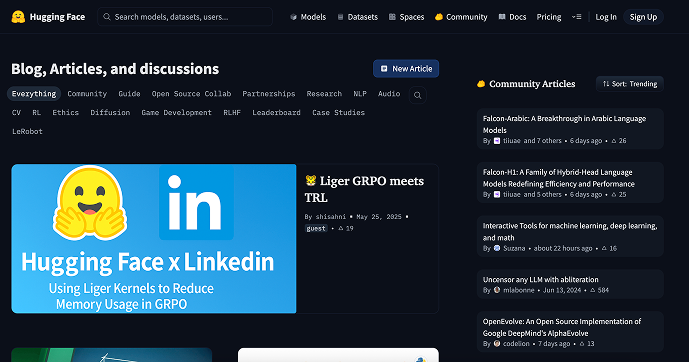Select the RLHF tag
689x362 pixels.
click(232, 112)
